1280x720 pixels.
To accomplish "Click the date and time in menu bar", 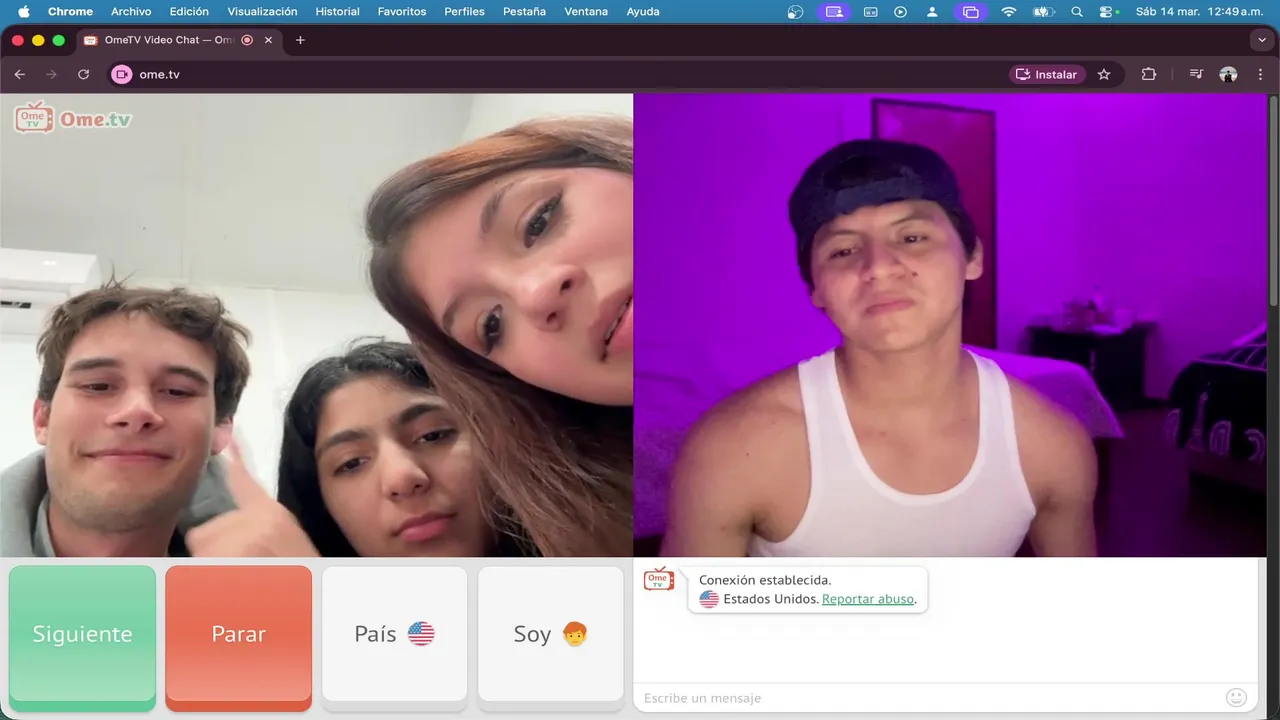I will pos(1200,12).
